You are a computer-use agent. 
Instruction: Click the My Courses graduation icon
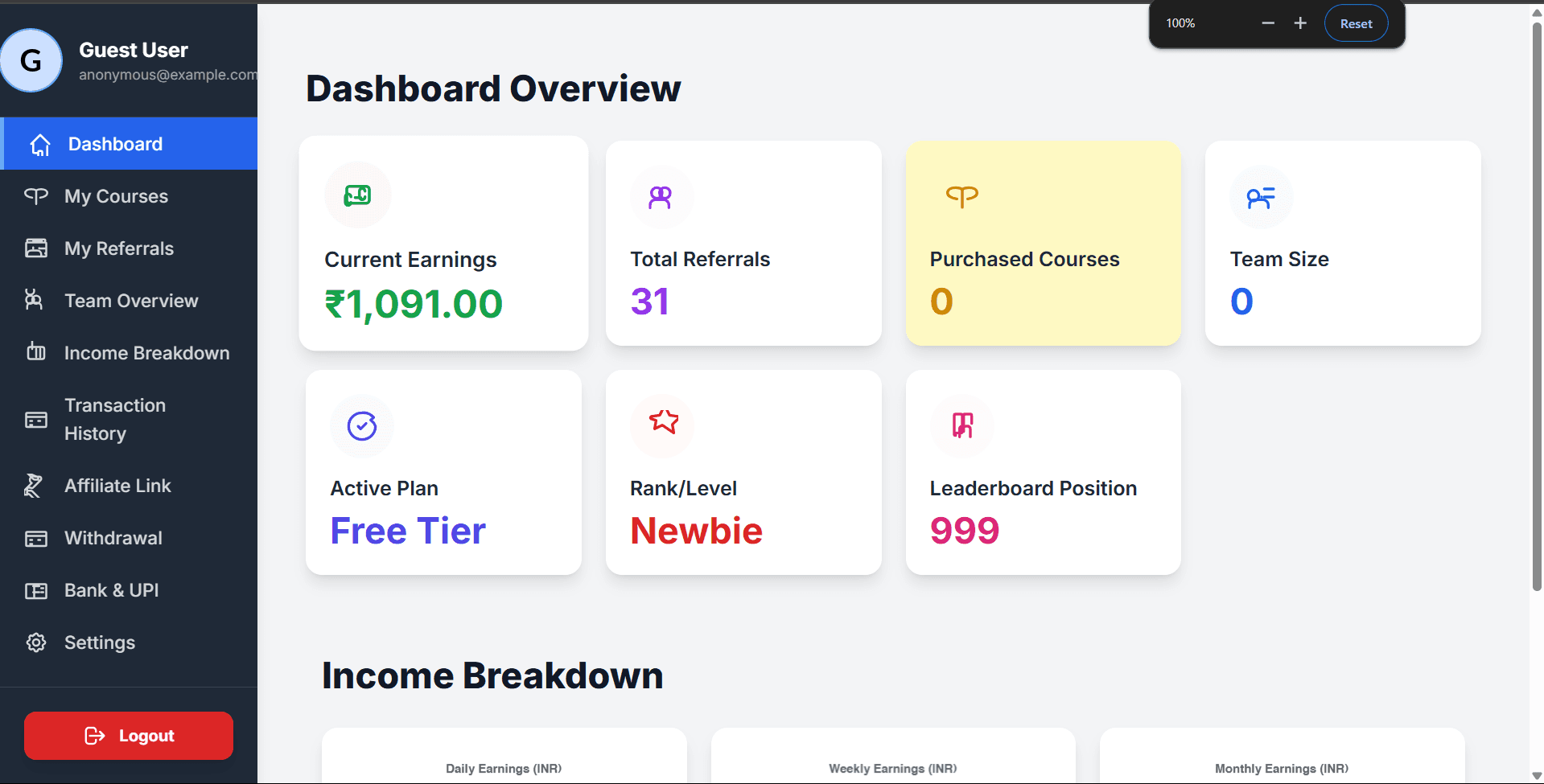(x=36, y=195)
